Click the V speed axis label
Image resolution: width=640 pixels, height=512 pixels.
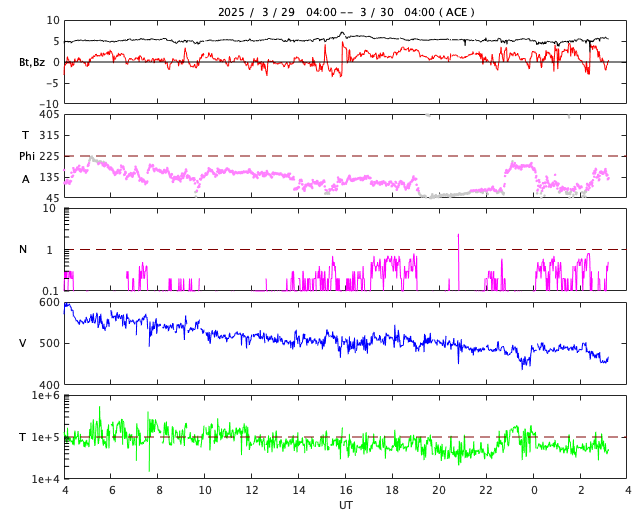(x=23, y=343)
